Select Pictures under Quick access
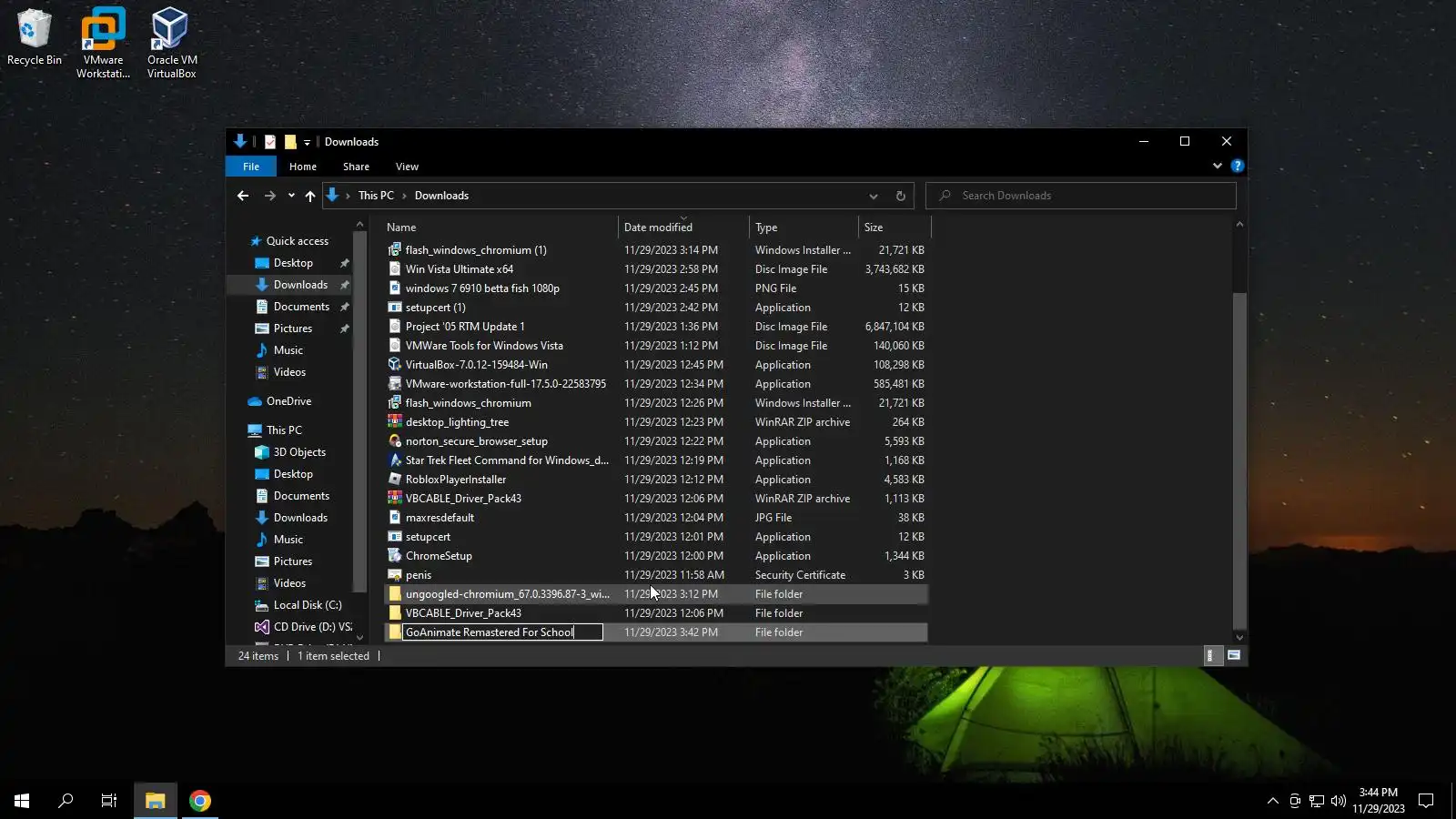Viewport: 1456px width, 819px height. pyautogui.click(x=293, y=329)
